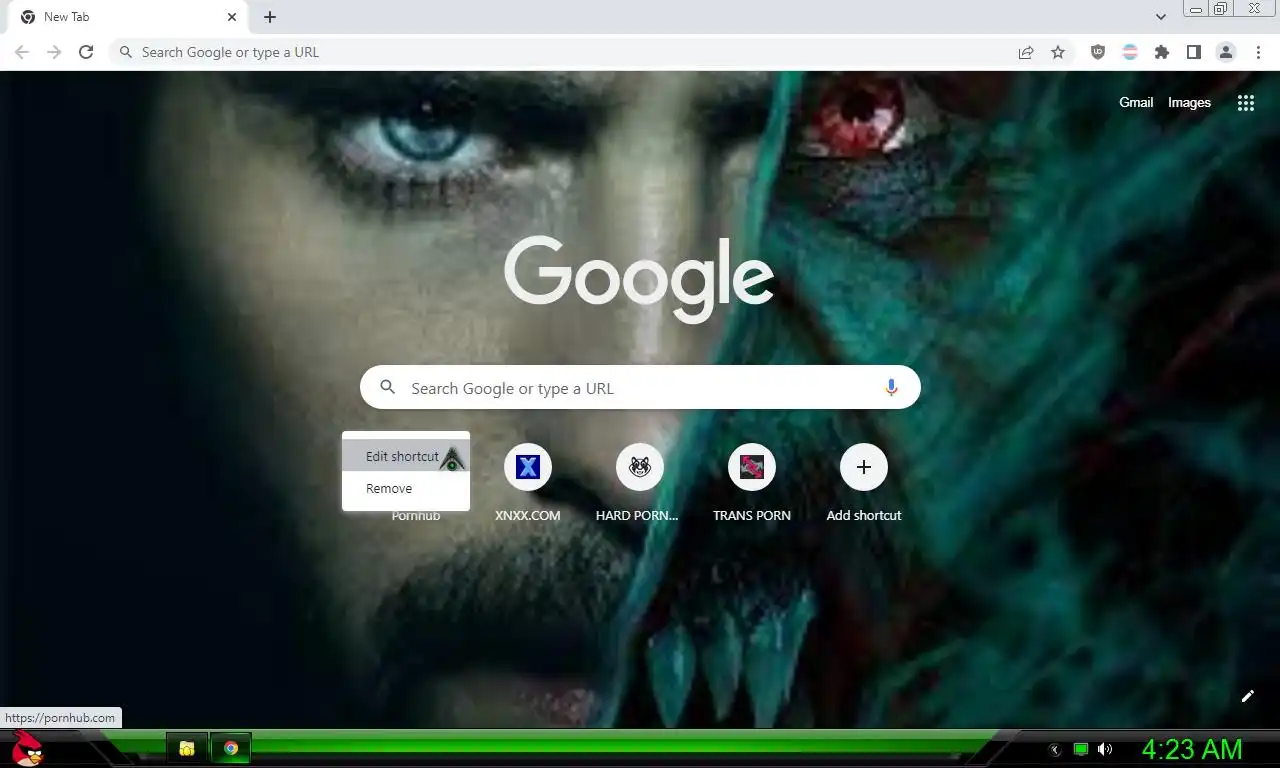Start a voice search with the microphone
The width and height of the screenshot is (1280, 768).
coord(891,388)
